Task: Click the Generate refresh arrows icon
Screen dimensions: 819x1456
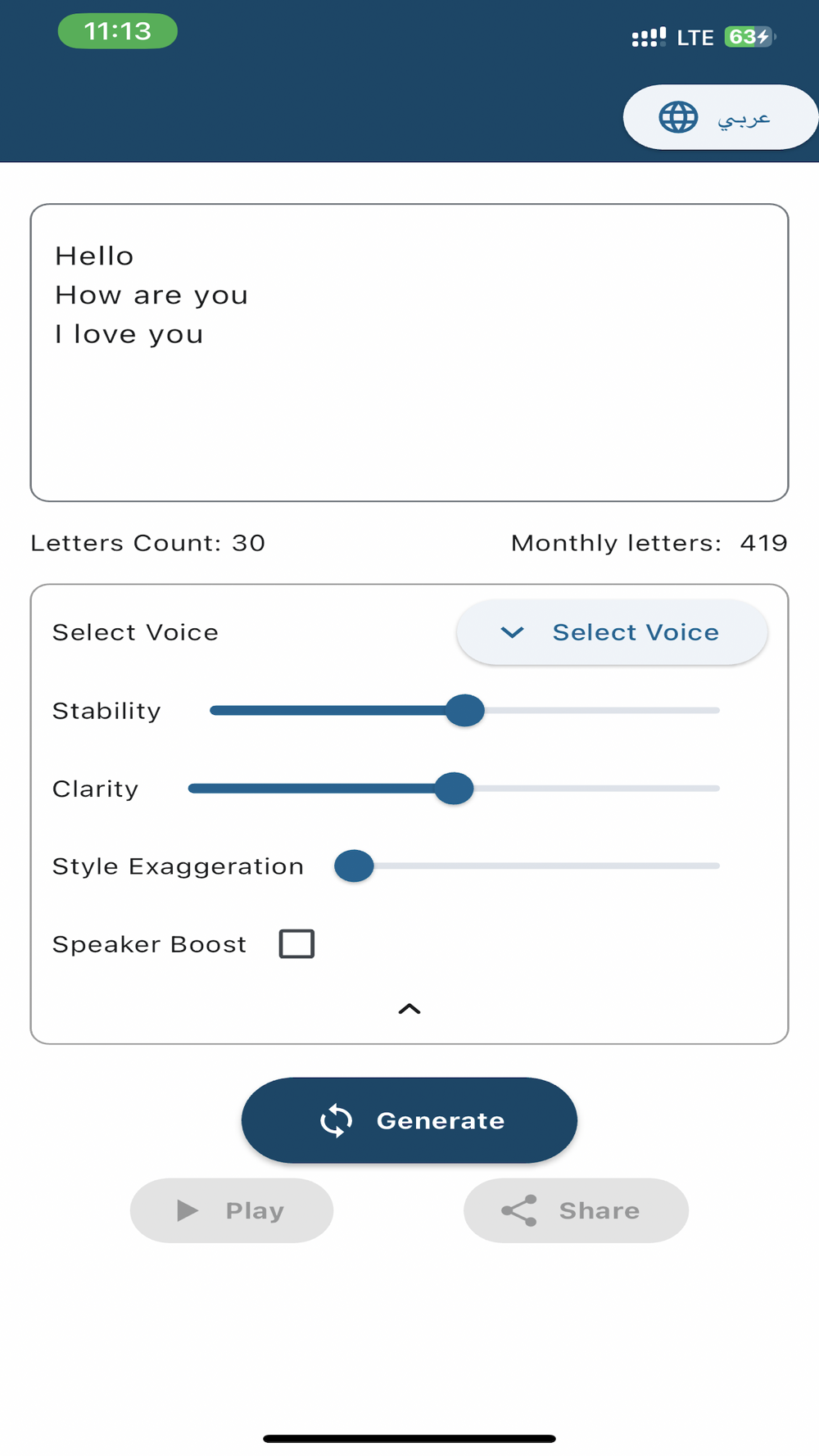Action: click(x=336, y=1120)
